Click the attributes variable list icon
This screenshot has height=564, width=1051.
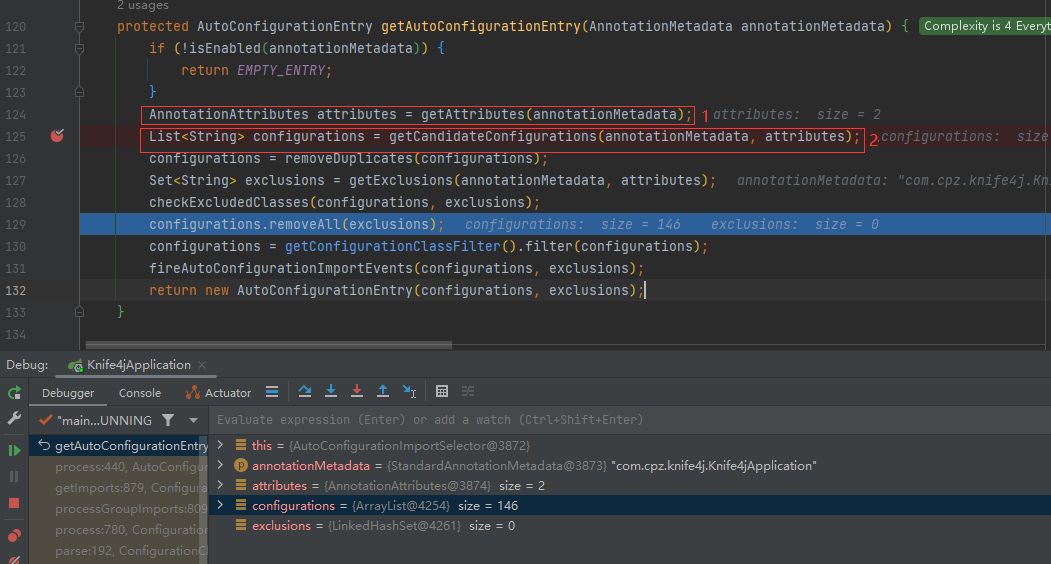(x=241, y=485)
